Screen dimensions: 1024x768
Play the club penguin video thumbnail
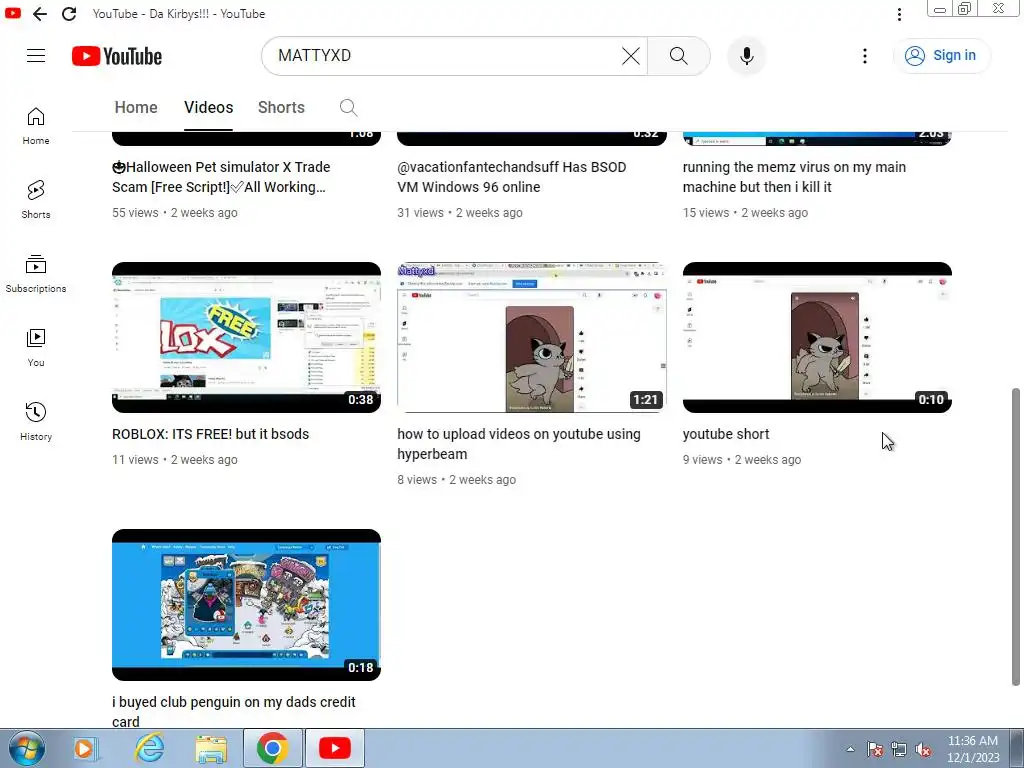click(246, 605)
